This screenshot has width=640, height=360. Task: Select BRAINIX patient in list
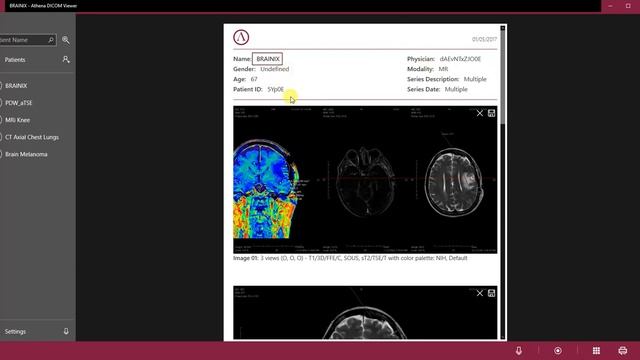pyautogui.click(x=16, y=86)
